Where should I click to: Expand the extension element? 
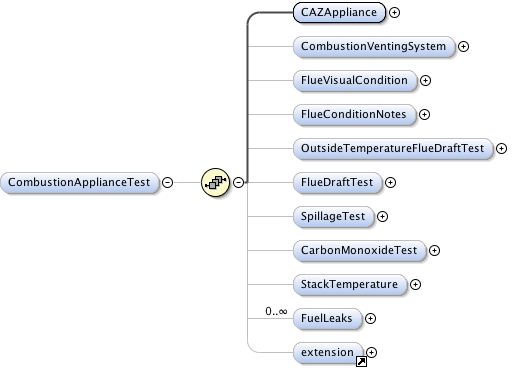point(371,352)
